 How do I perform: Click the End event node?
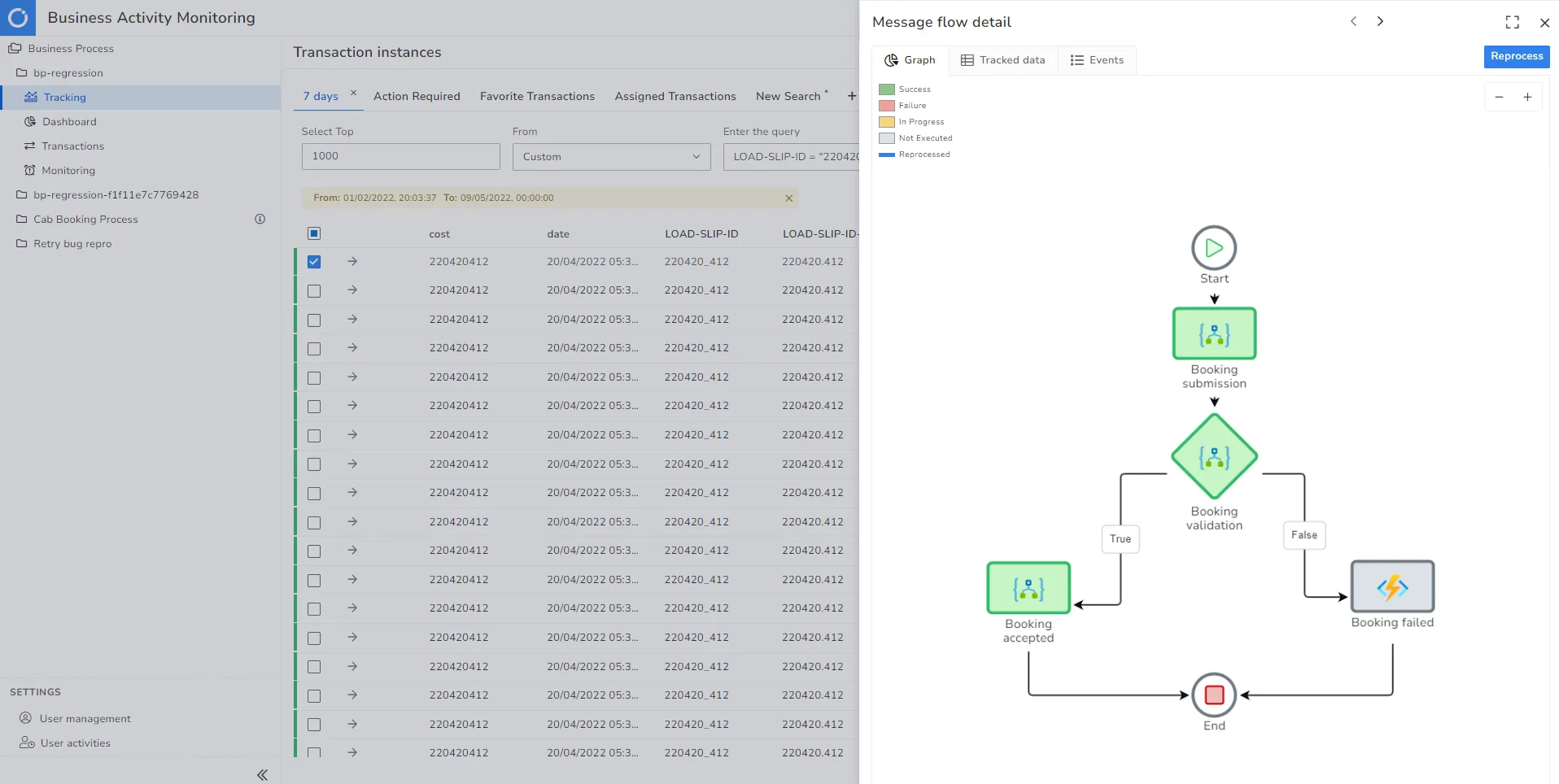(x=1214, y=695)
